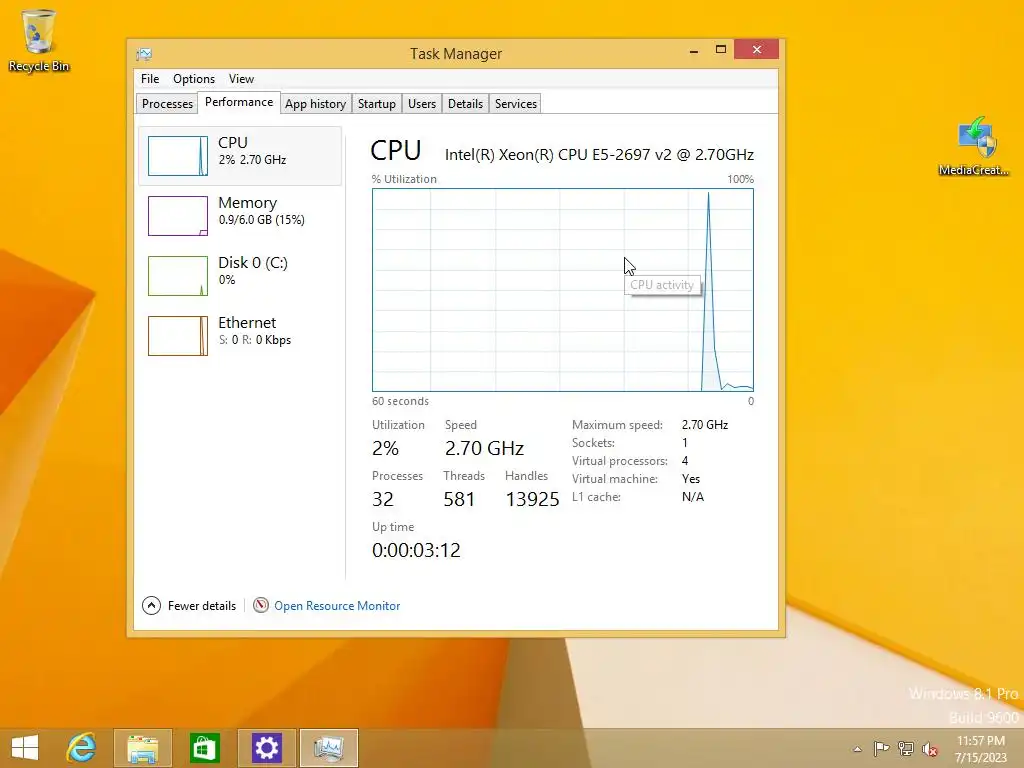The width and height of the screenshot is (1024, 768).
Task: Click the Handles value 13925
Action: (532, 499)
